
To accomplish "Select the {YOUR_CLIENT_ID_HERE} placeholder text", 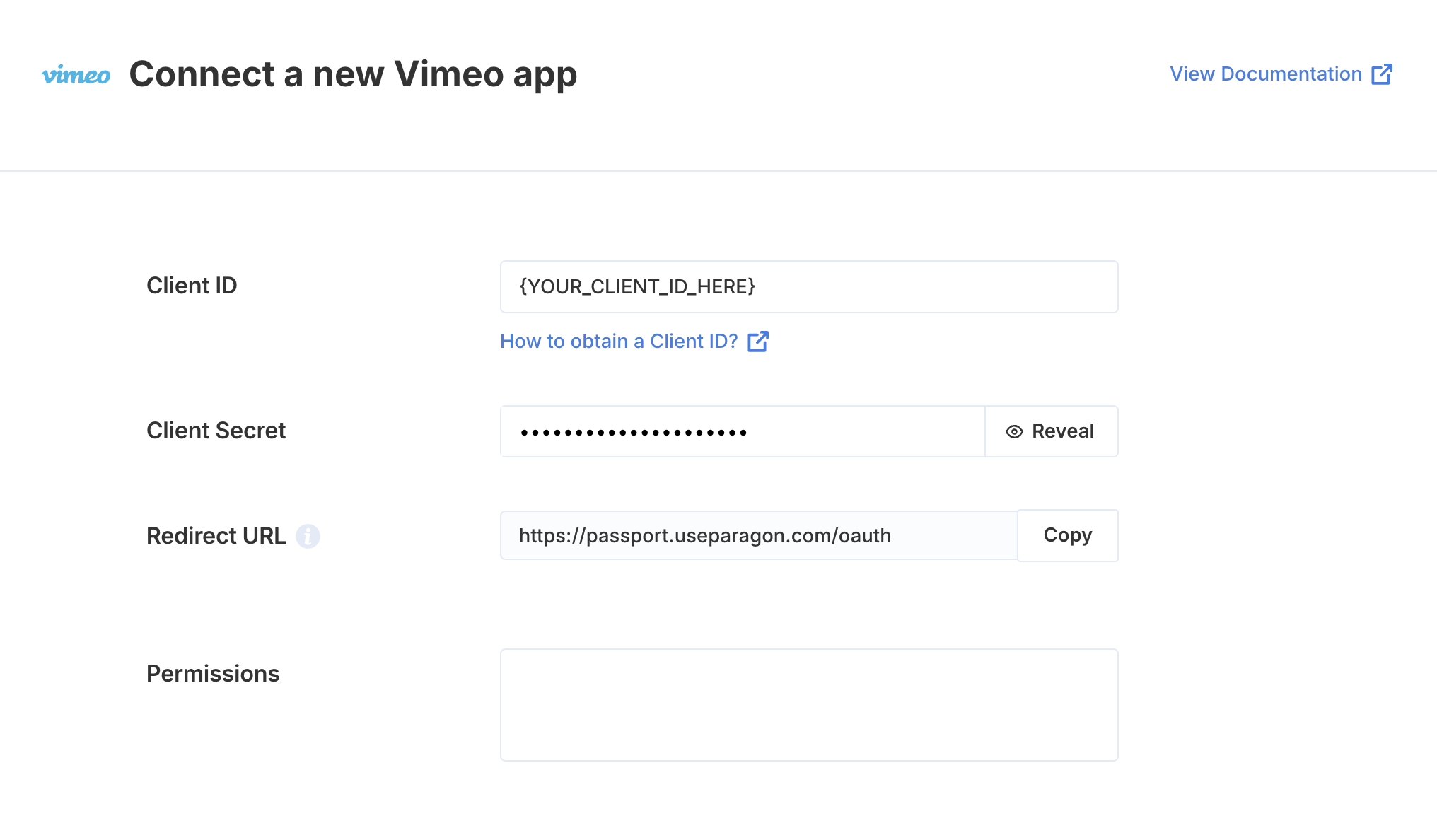I will (637, 286).
